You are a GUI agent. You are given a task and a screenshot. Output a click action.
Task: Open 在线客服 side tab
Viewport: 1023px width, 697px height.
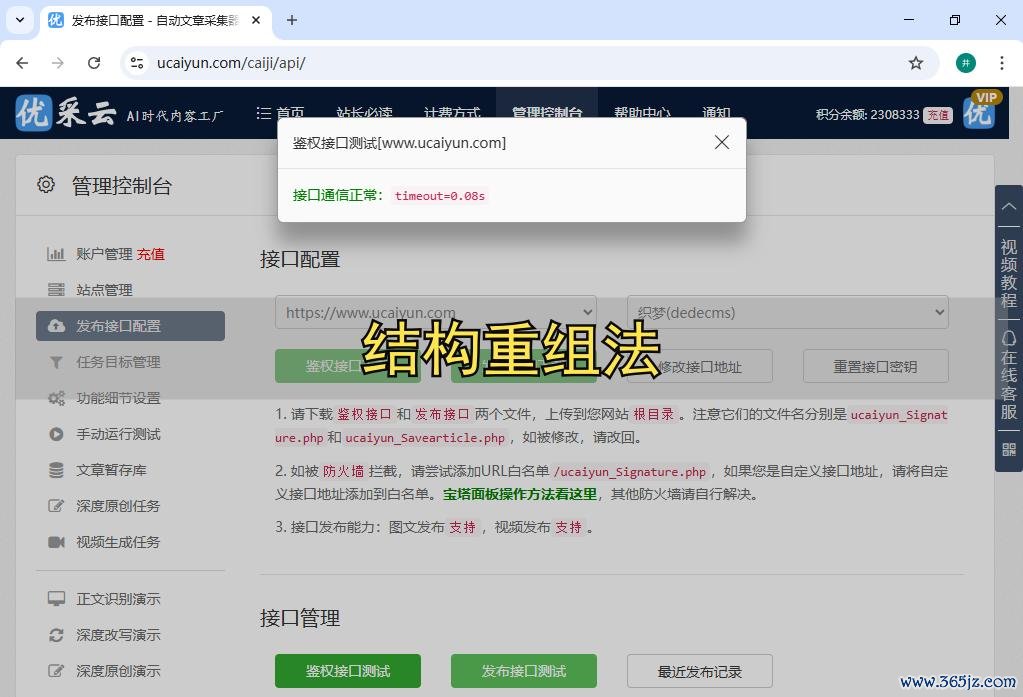1009,375
